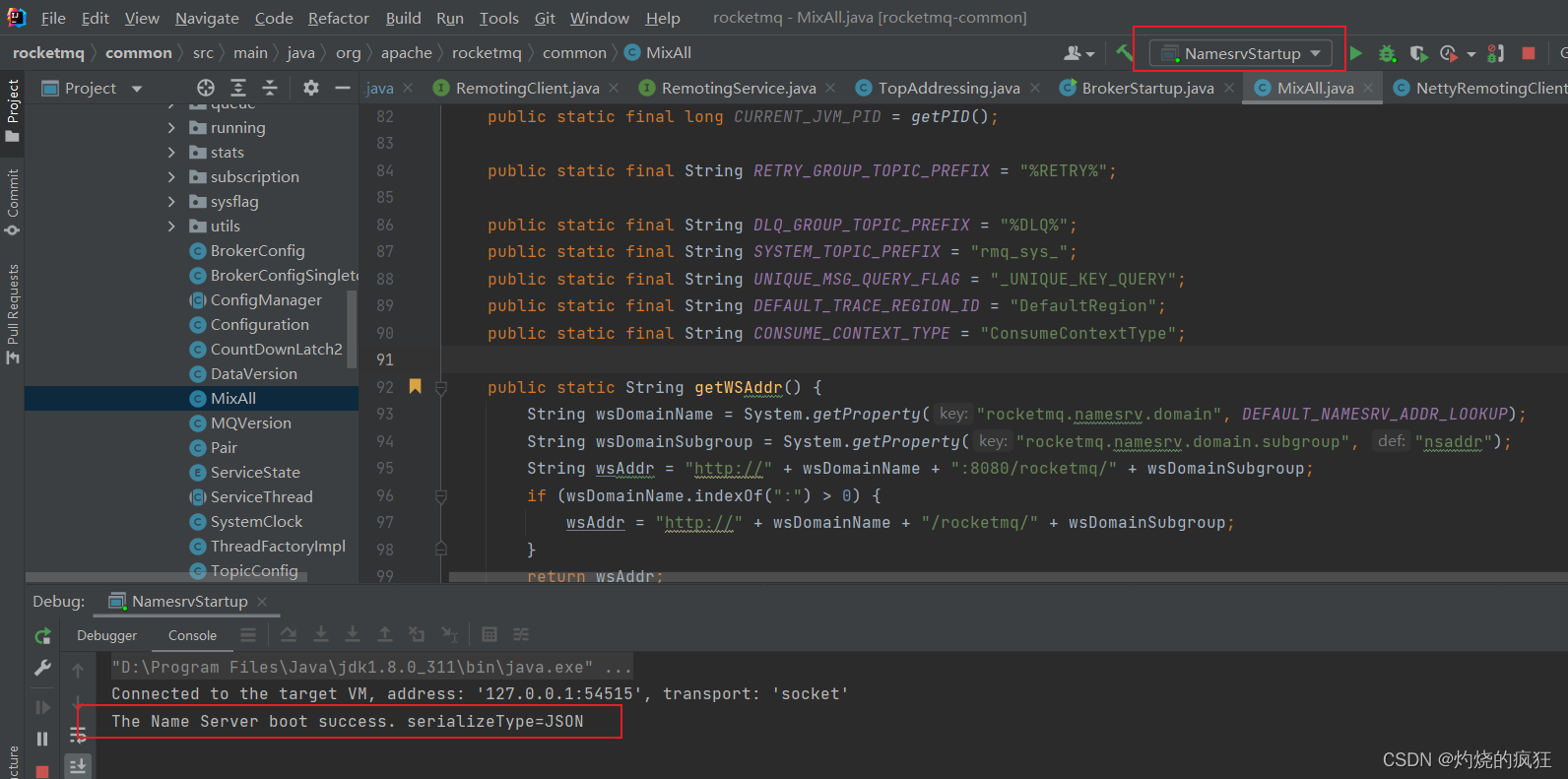Screen dimensions: 1568x779
Task: Click the Project tree vertical scrollbar
Action: (x=352, y=330)
